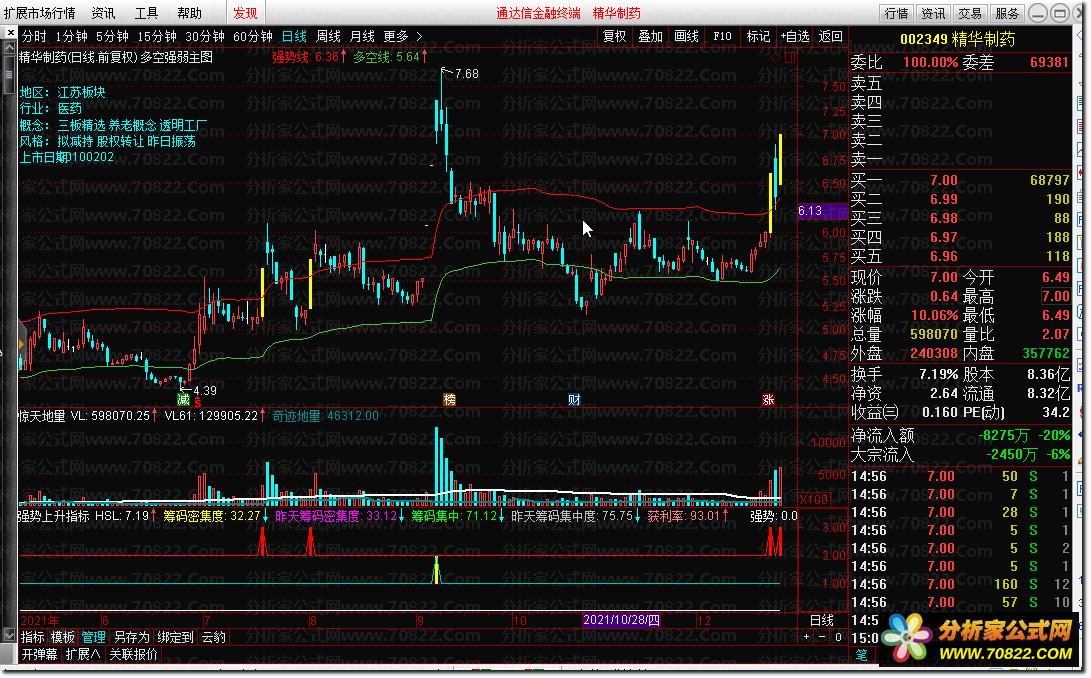Click the 买一 bid price 7.00
The width and height of the screenshot is (1091, 678).
[943, 180]
